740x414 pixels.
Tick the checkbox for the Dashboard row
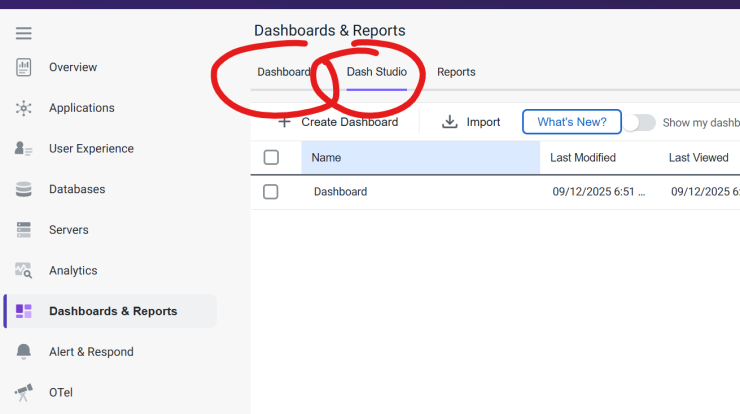(271, 192)
